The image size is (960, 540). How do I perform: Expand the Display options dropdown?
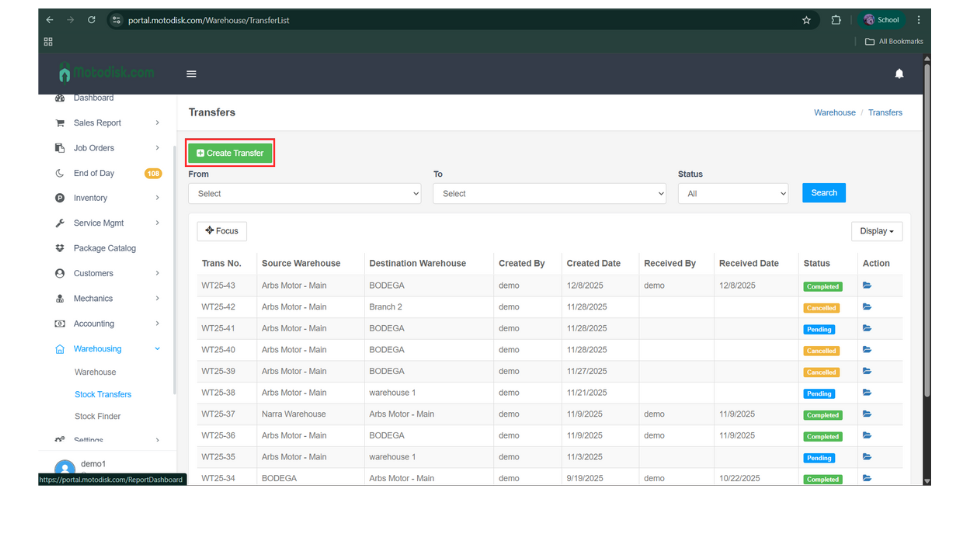tap(877, 231)
